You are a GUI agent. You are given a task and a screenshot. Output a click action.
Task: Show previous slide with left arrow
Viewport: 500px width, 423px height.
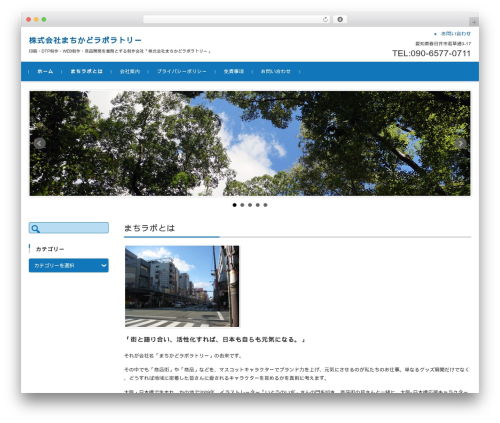(x=40, y=143)
